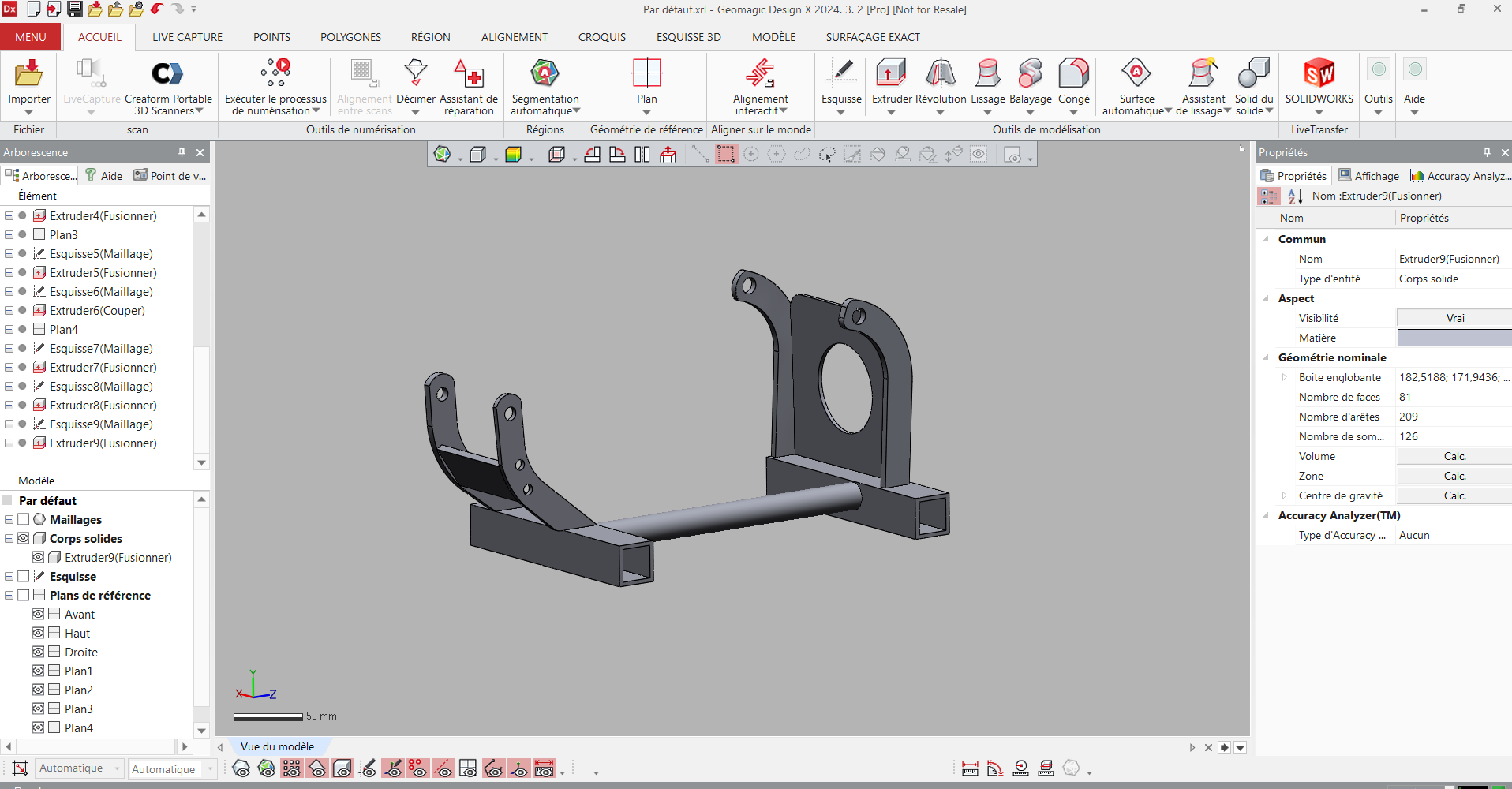Viewport: 1512px width, 789px height.
Task: Choose the Lissage loft tool
Action: pyautogui.click(x=988, y=73)
